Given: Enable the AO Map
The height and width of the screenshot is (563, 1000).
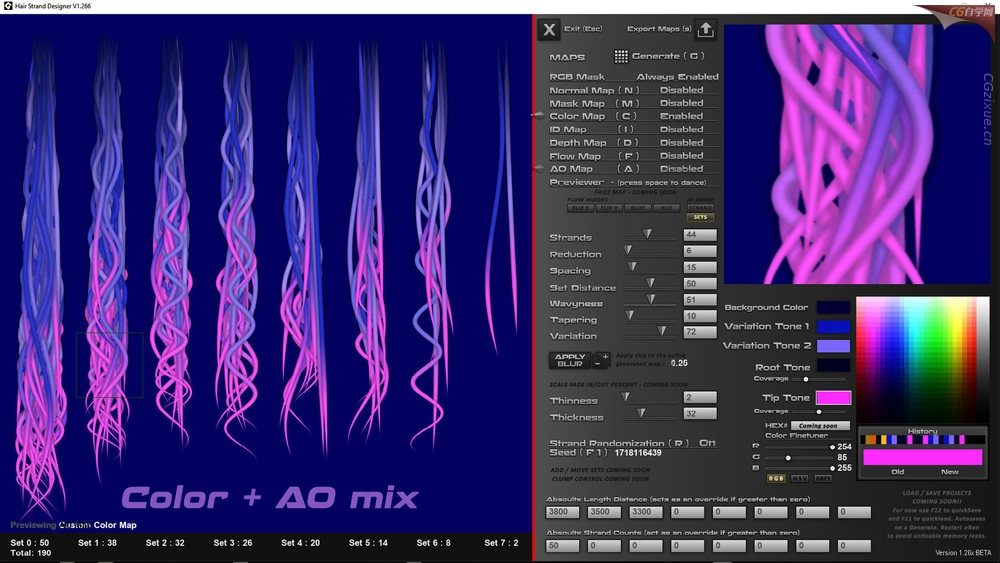Looking at the screenshot, I should pos(681,169).
